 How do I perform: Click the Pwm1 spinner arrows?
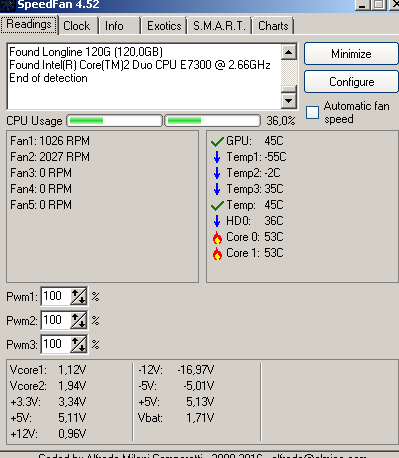79,296
